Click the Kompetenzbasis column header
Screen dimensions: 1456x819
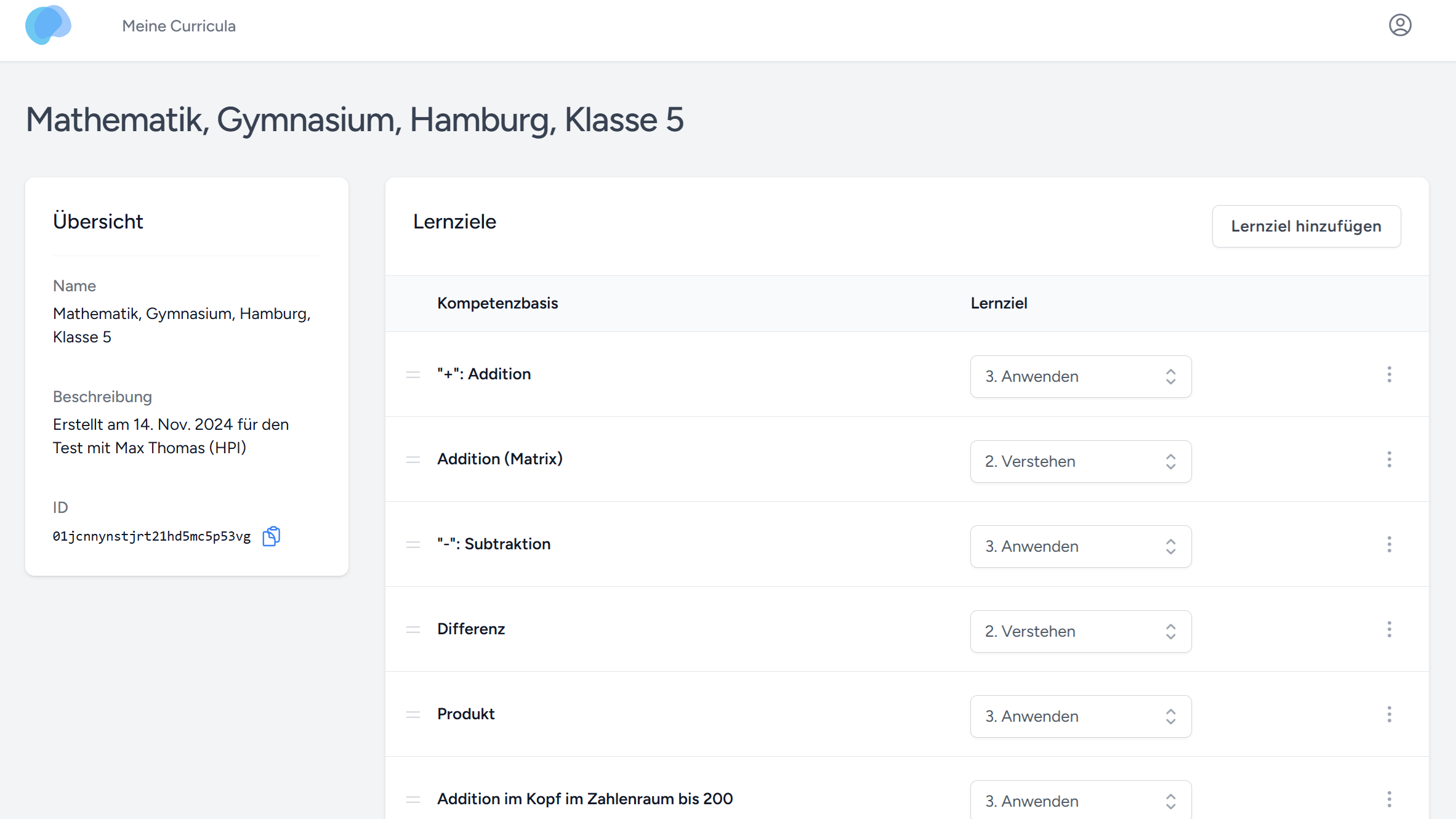click(497, 303)
